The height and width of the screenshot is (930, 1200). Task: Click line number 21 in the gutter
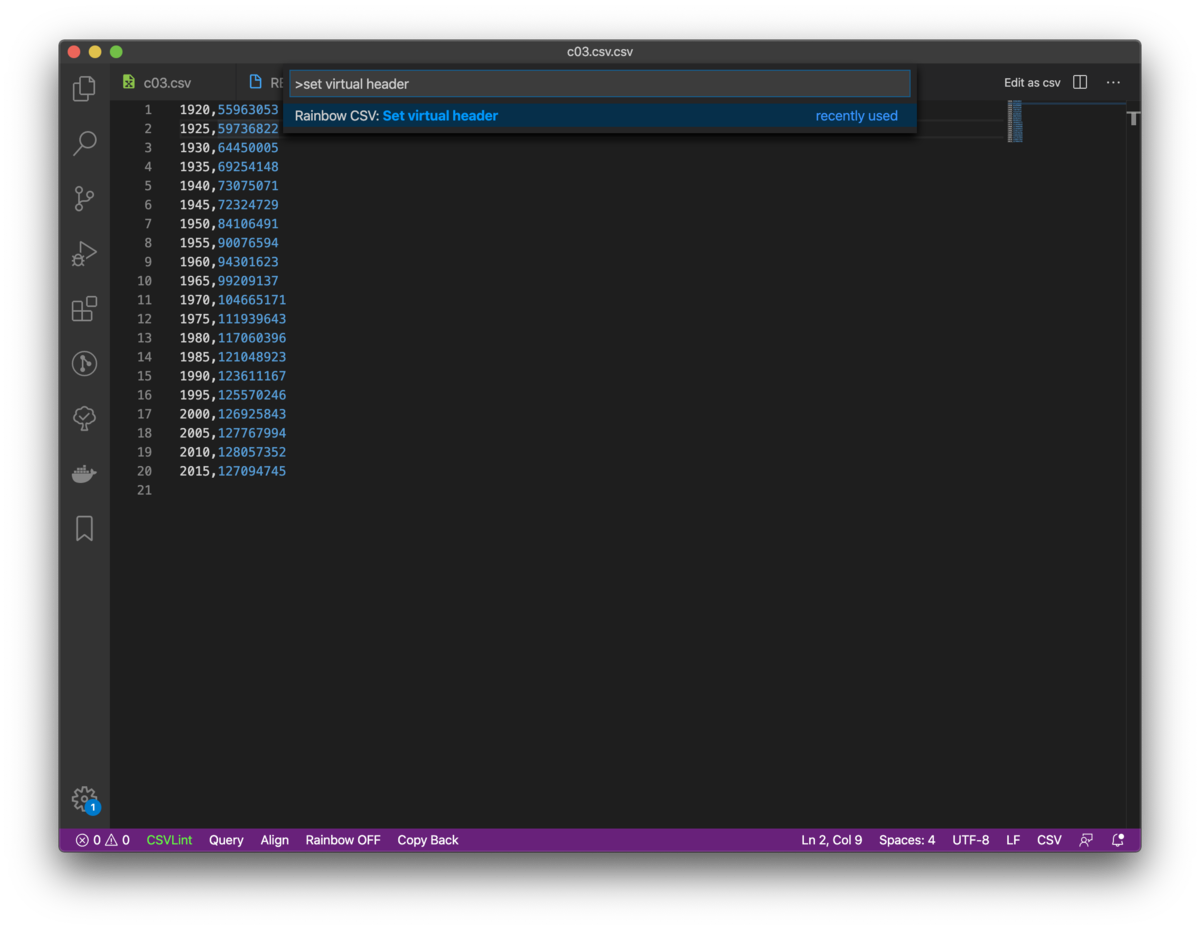144,490
